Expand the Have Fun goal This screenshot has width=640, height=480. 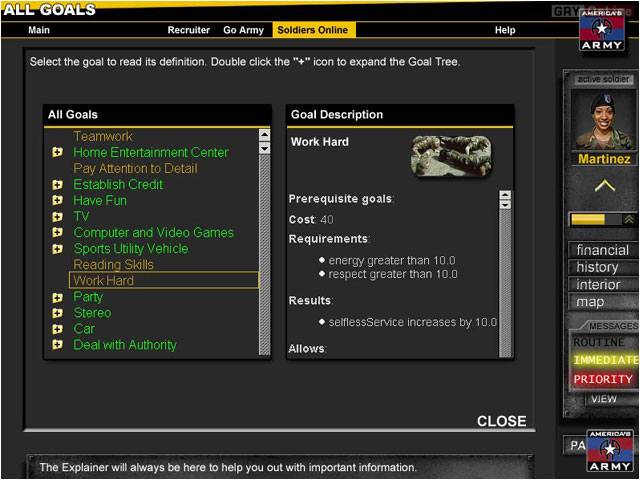point(58,201)
